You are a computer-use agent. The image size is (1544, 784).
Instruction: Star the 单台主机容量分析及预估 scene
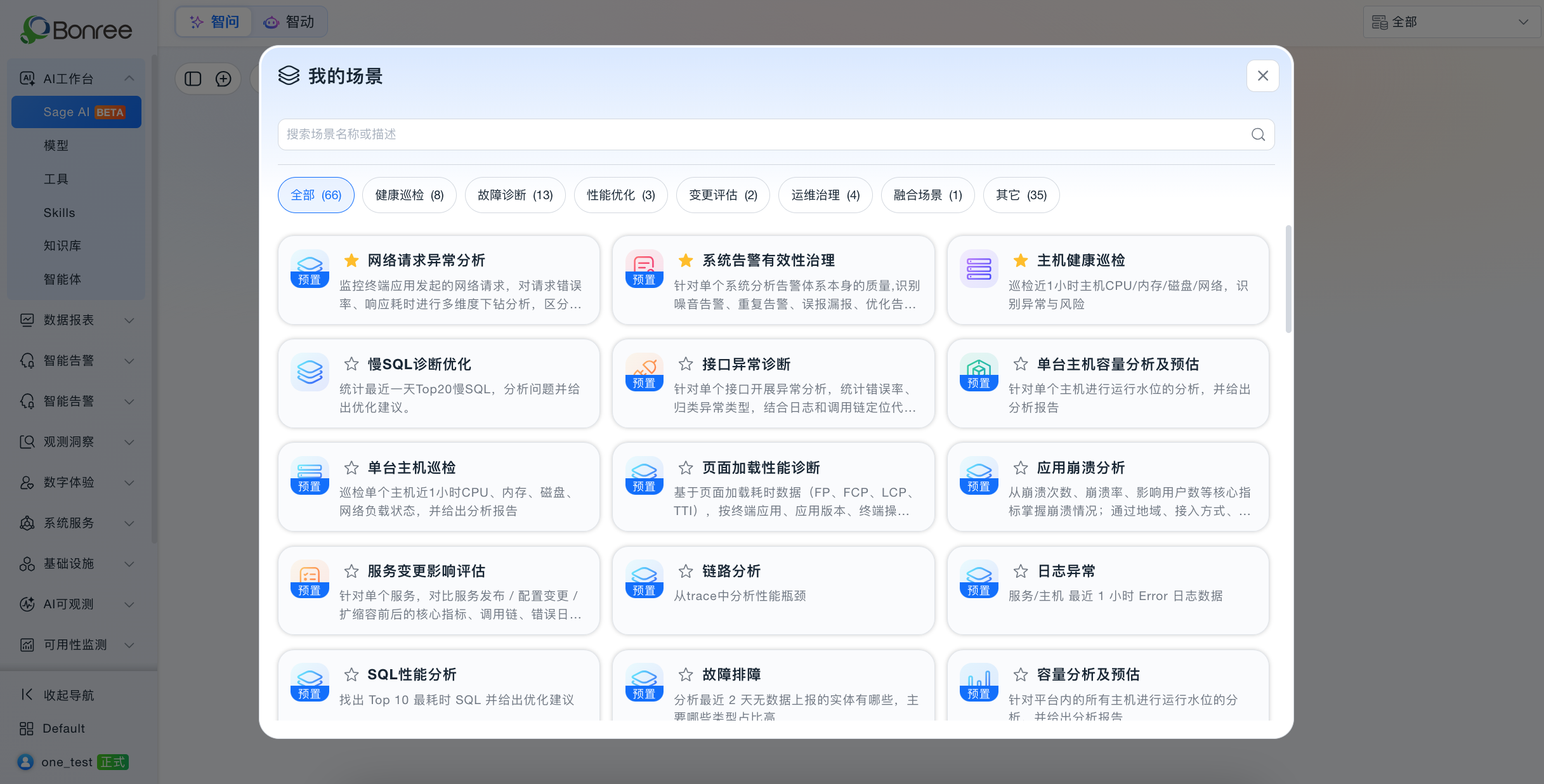pos(1021,363)
